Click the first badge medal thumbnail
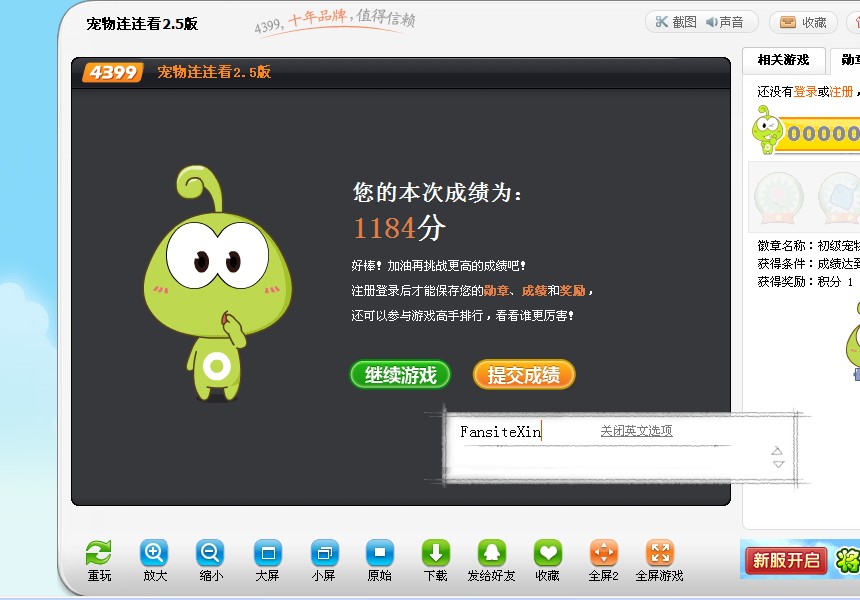The height and width of the screenshot is (600, 860). click(x=779, y=197)
